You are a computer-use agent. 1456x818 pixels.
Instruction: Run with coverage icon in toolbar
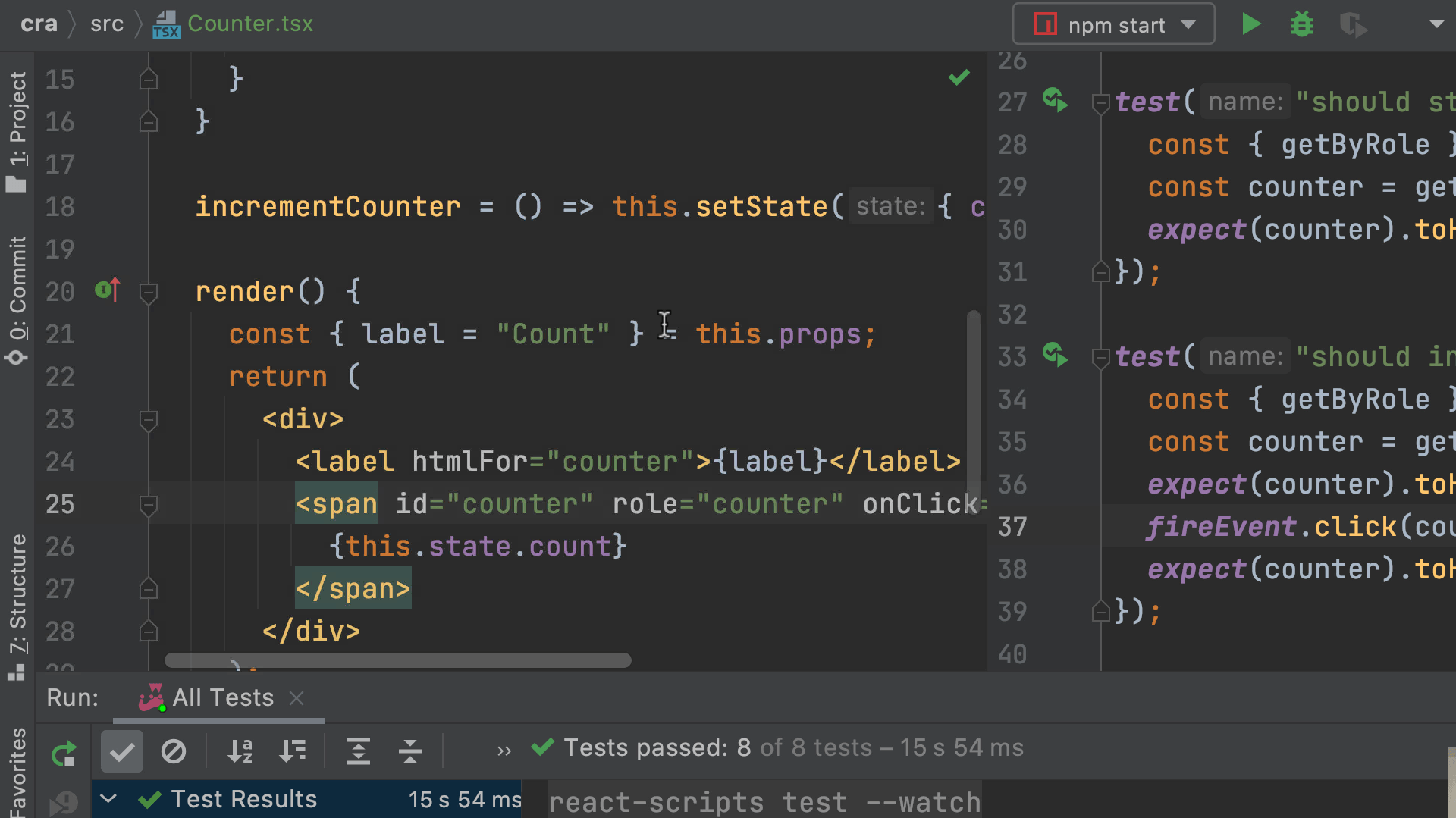point(1353,24)
